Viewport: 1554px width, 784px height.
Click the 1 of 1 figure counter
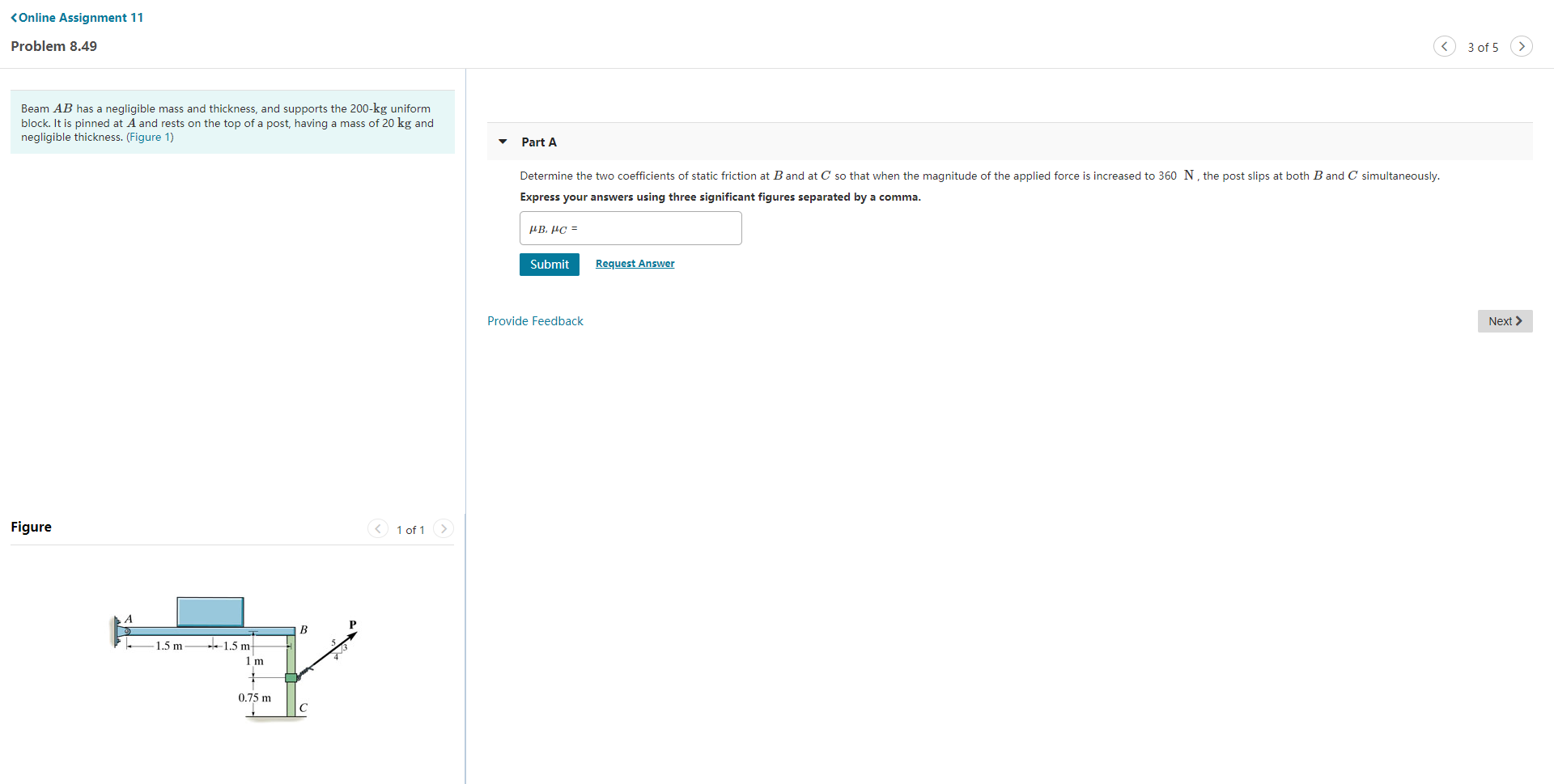coord(410,530)
